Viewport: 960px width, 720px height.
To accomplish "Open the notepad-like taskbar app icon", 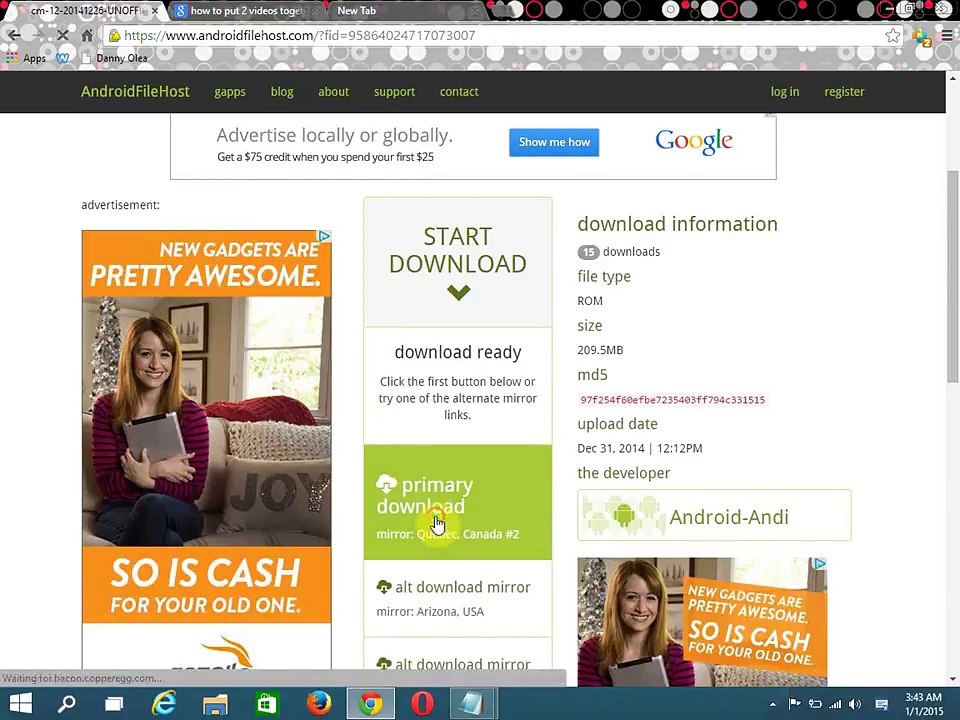I will point(472,703).
